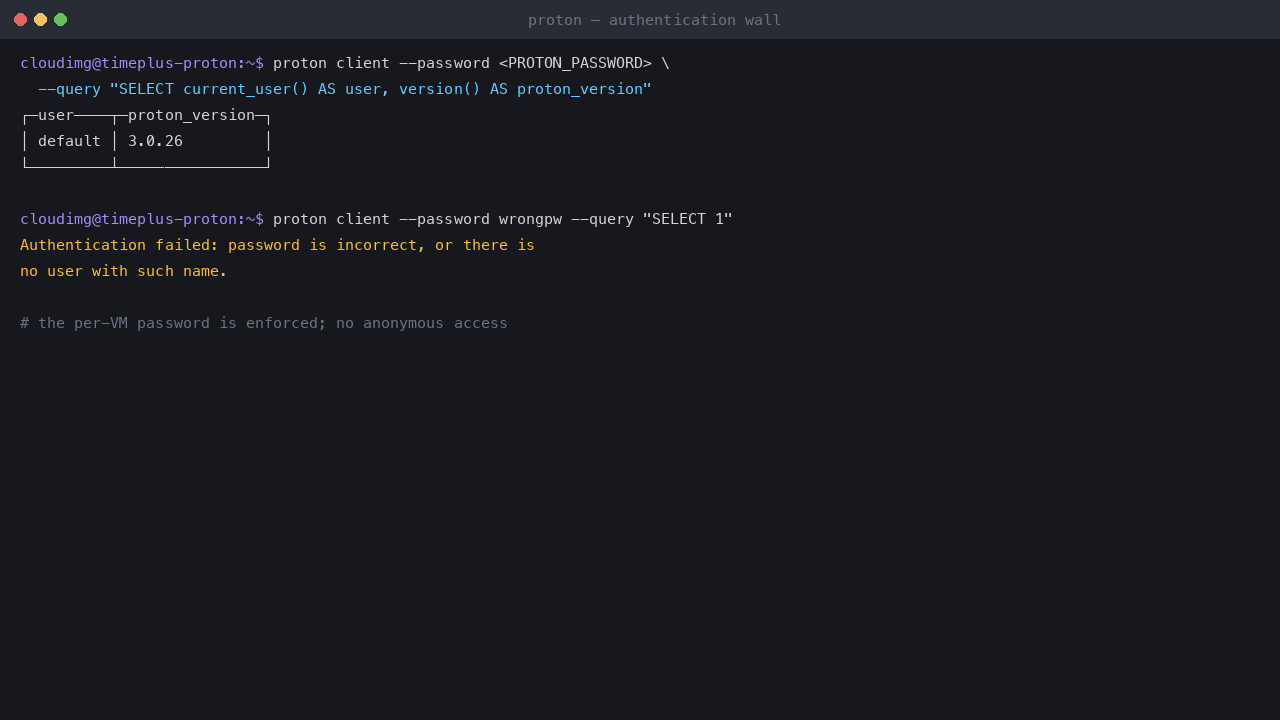Image resolution: width=1280 pixels, height=720 pixels.
Task: Click the <PROTON_PASSWORD> placeholder text
Action: [x=575, y=63]
